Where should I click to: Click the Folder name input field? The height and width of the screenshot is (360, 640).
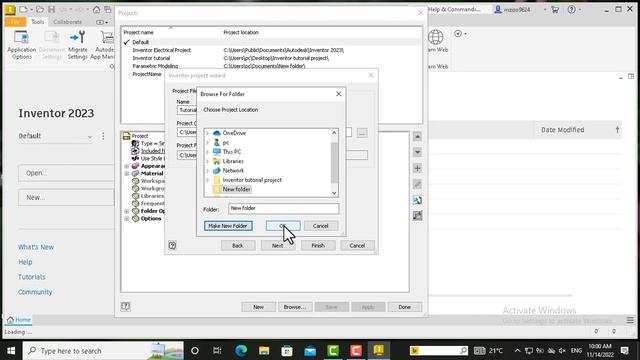coord(283,208)
